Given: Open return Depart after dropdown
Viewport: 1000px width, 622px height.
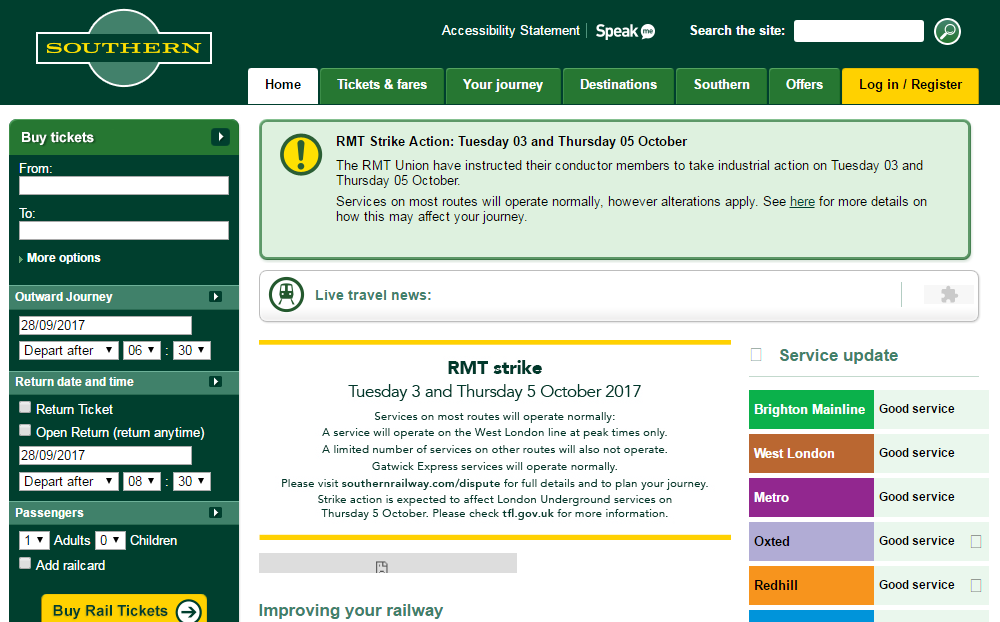Looking at the screenshot, I should coord(69,481).
